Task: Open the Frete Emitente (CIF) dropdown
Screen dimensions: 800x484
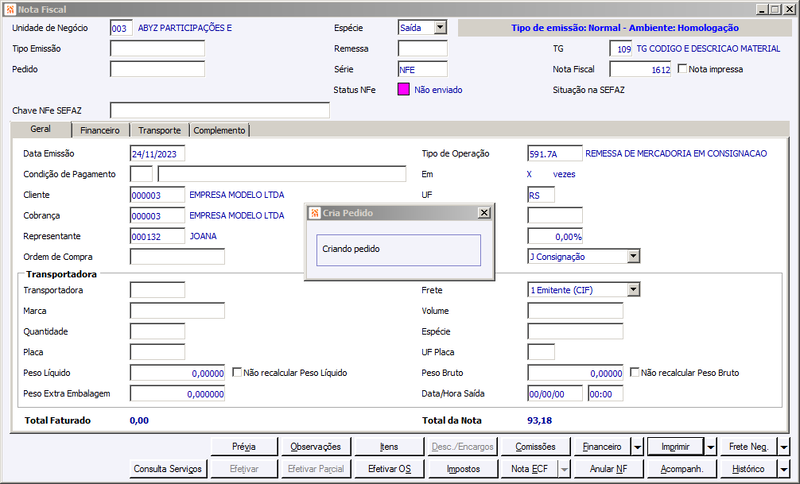Action: coord(633,290)
